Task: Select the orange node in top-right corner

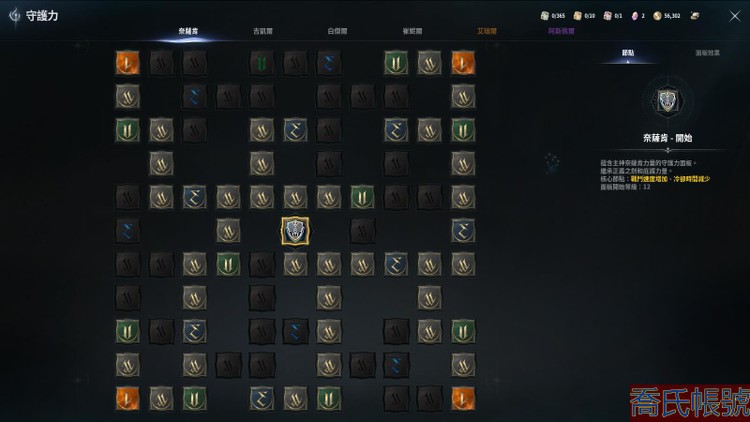Action: tap(463, 63)
